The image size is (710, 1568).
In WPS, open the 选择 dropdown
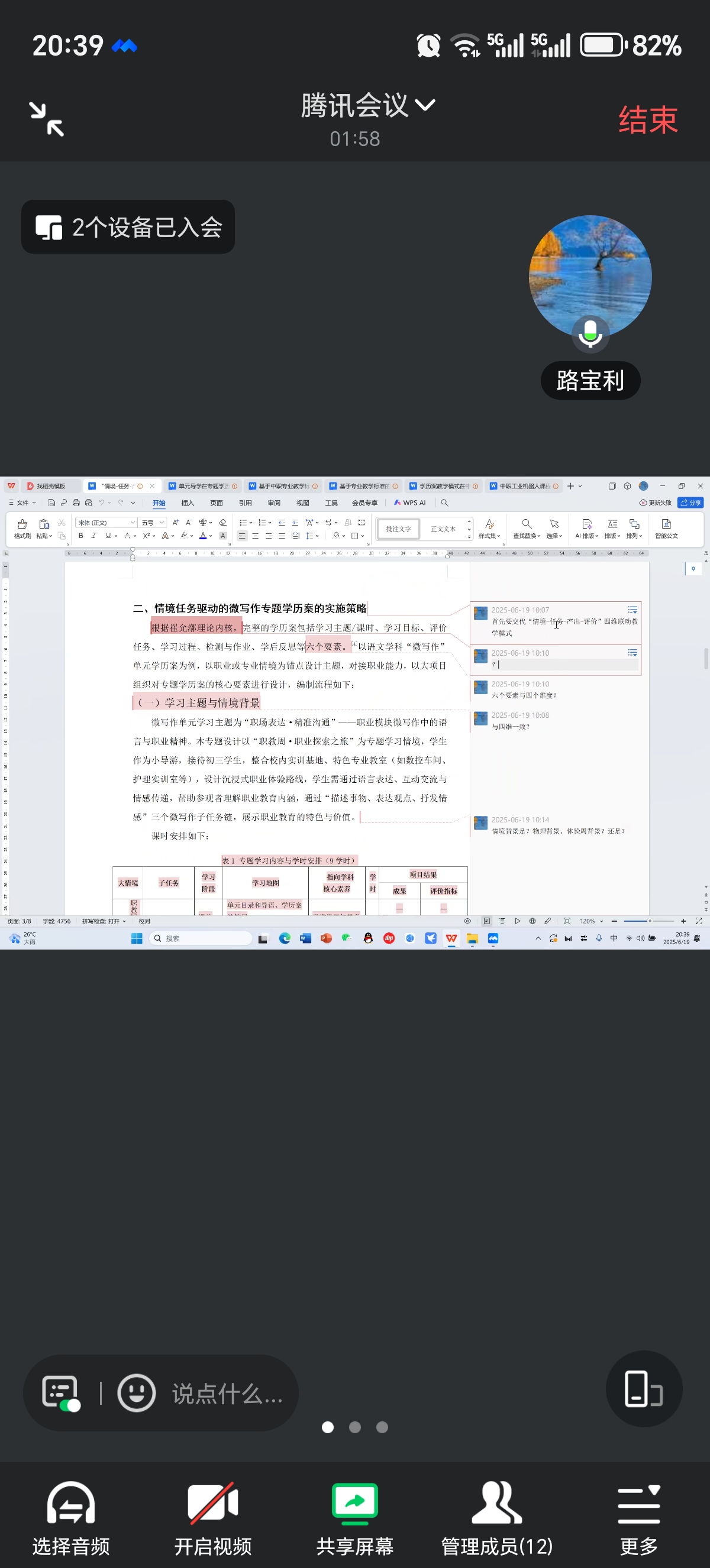pyautogui.click(x=554, y=529)
